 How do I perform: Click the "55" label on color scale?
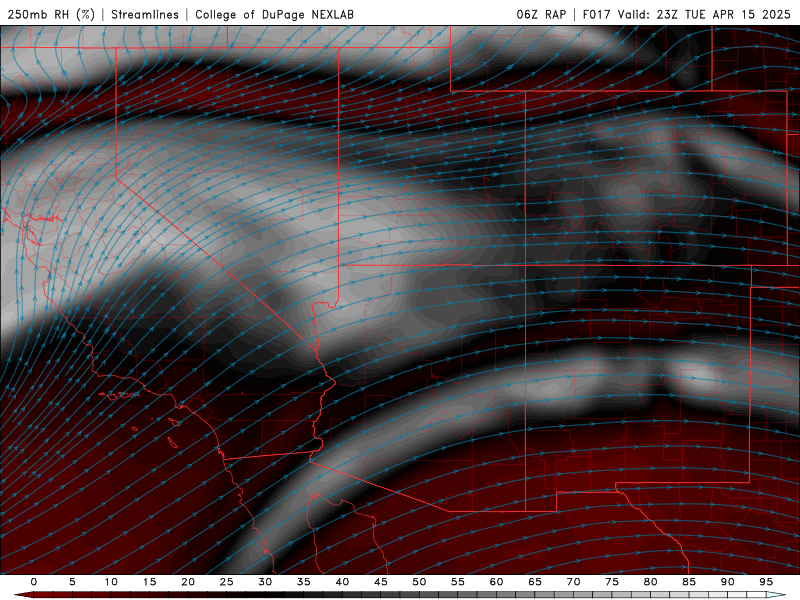(458, 582)
